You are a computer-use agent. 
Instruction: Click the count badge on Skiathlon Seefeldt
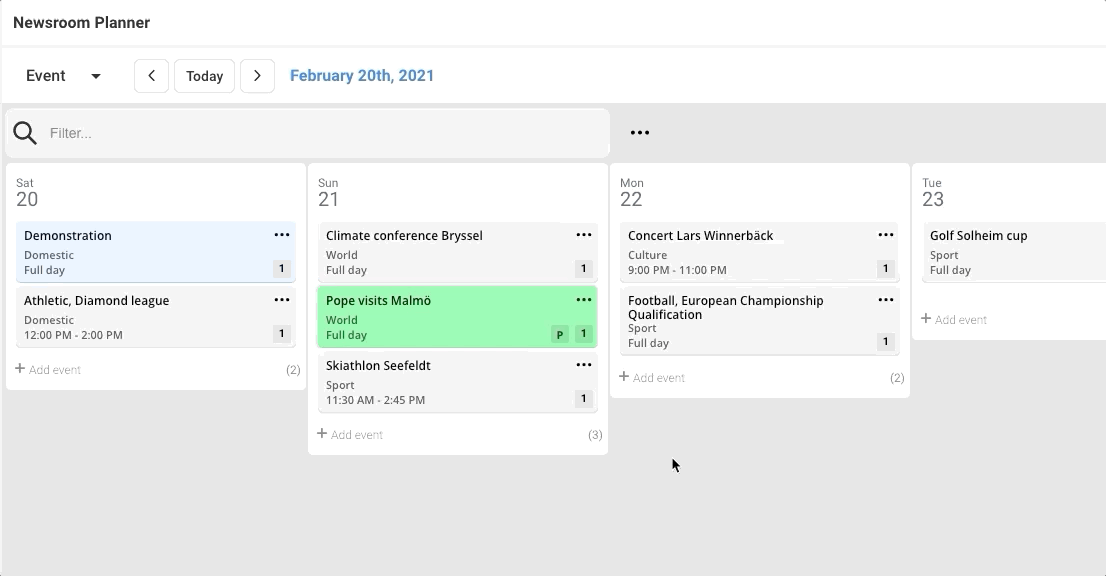point(583,399)
